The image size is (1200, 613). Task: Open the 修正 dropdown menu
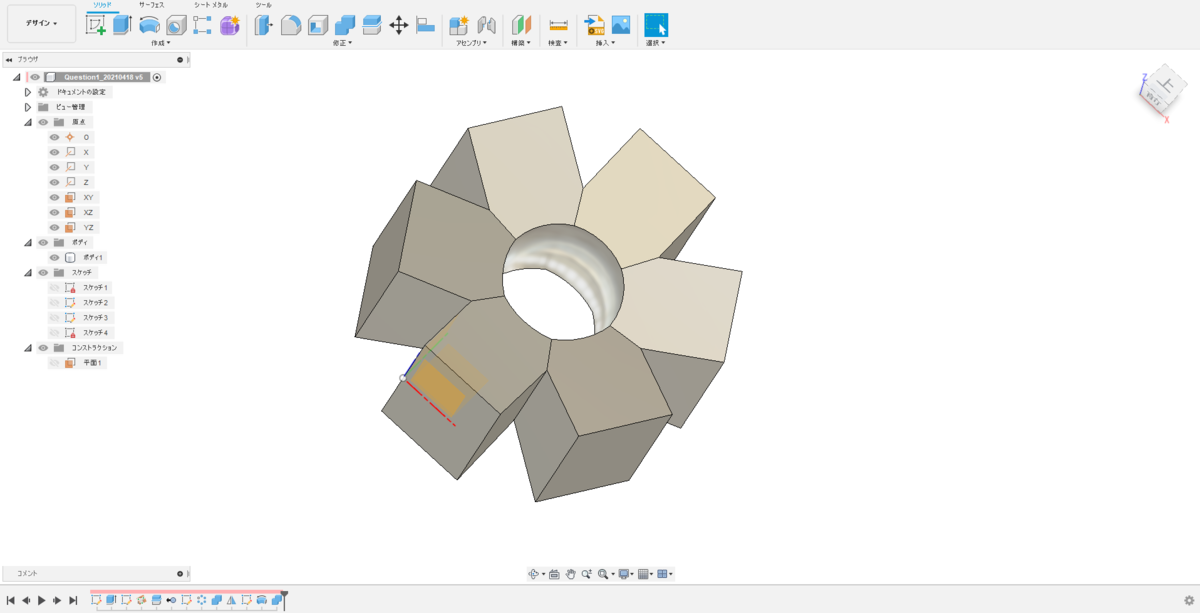point(342,43)
